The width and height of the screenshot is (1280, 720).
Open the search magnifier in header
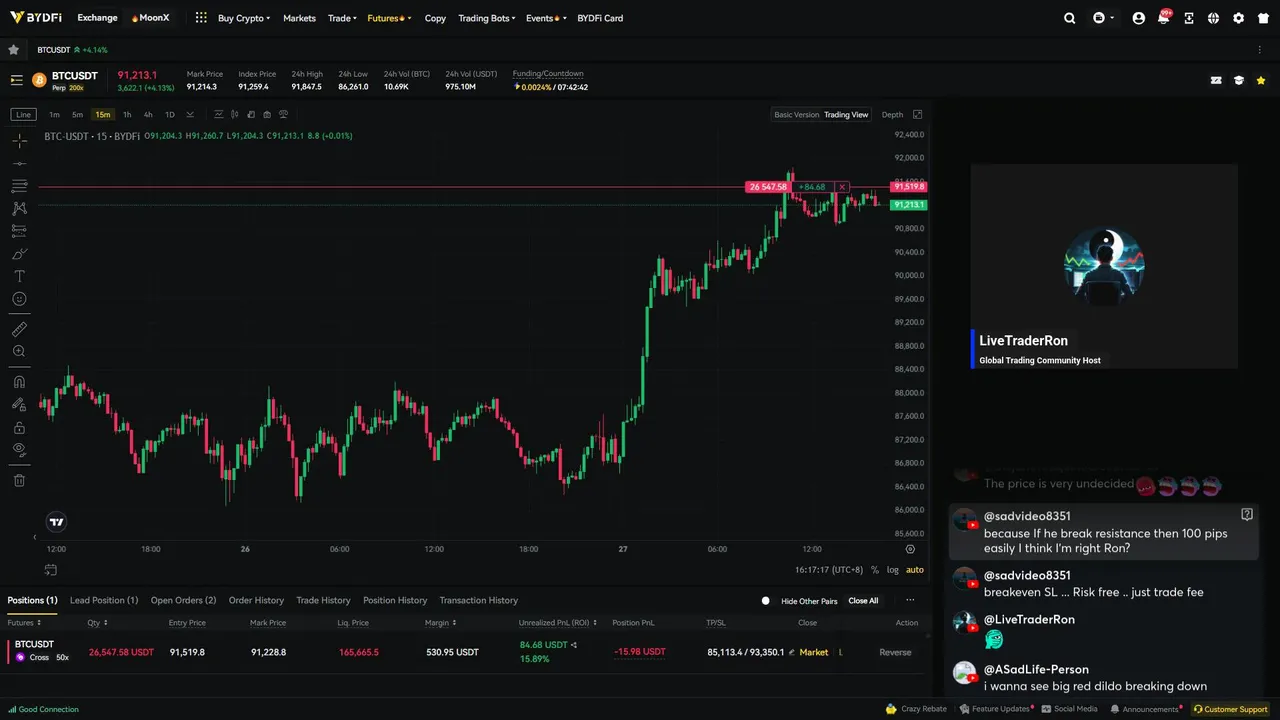1069,18
